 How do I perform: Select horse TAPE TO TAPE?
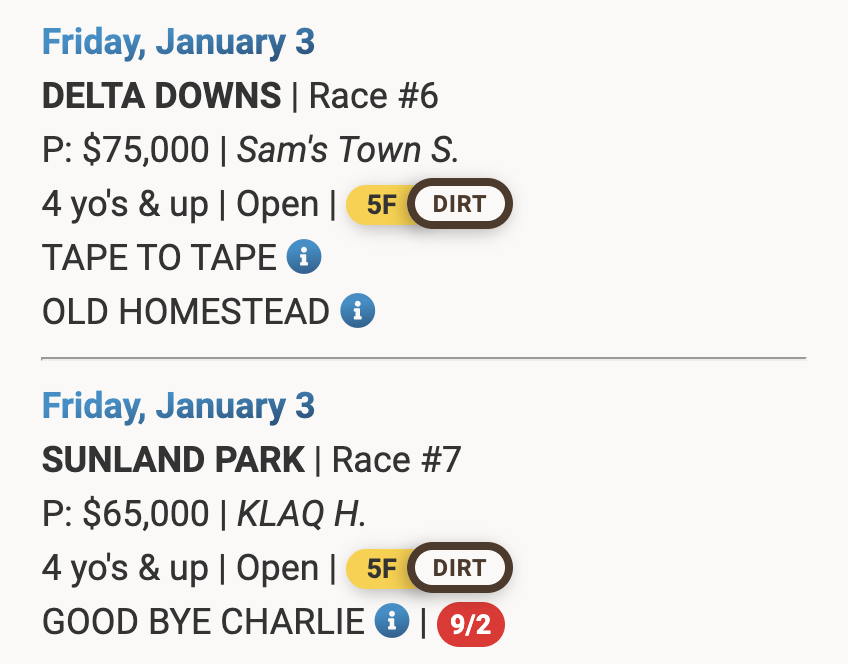159,258
